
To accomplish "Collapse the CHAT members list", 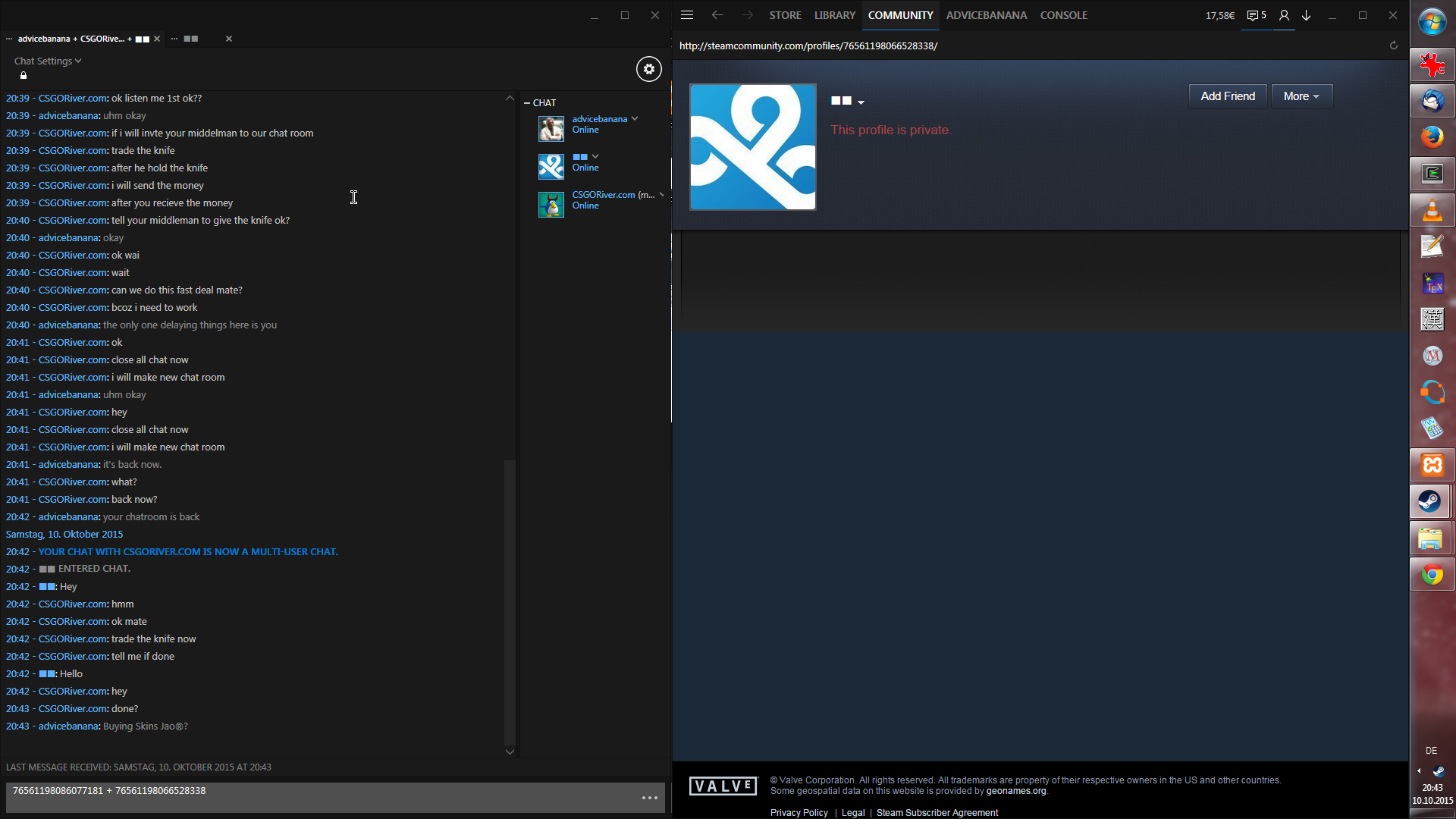I will (527, 102).
